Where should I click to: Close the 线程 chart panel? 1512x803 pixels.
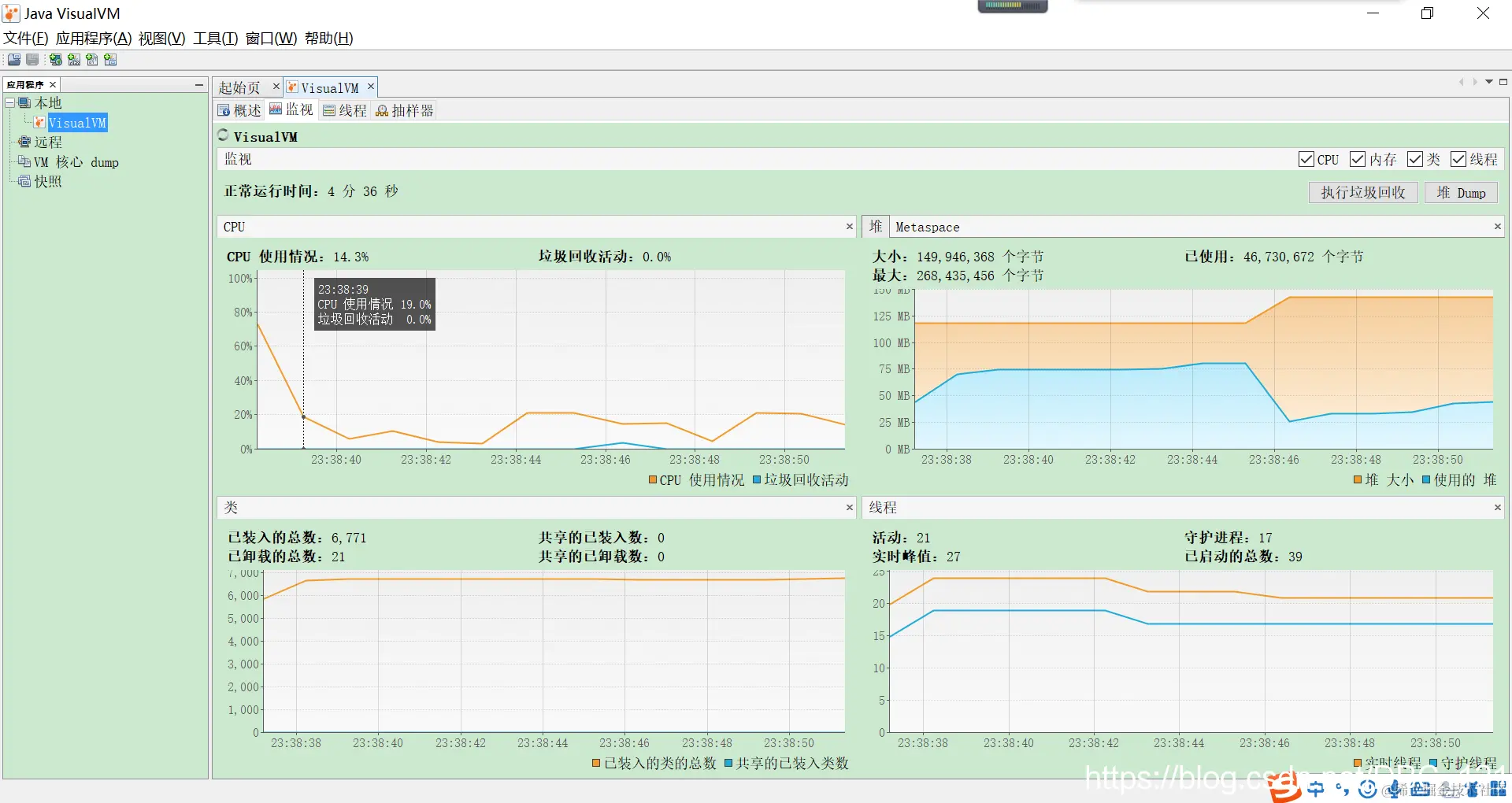pyautogui.click(x=1498, y=508)
